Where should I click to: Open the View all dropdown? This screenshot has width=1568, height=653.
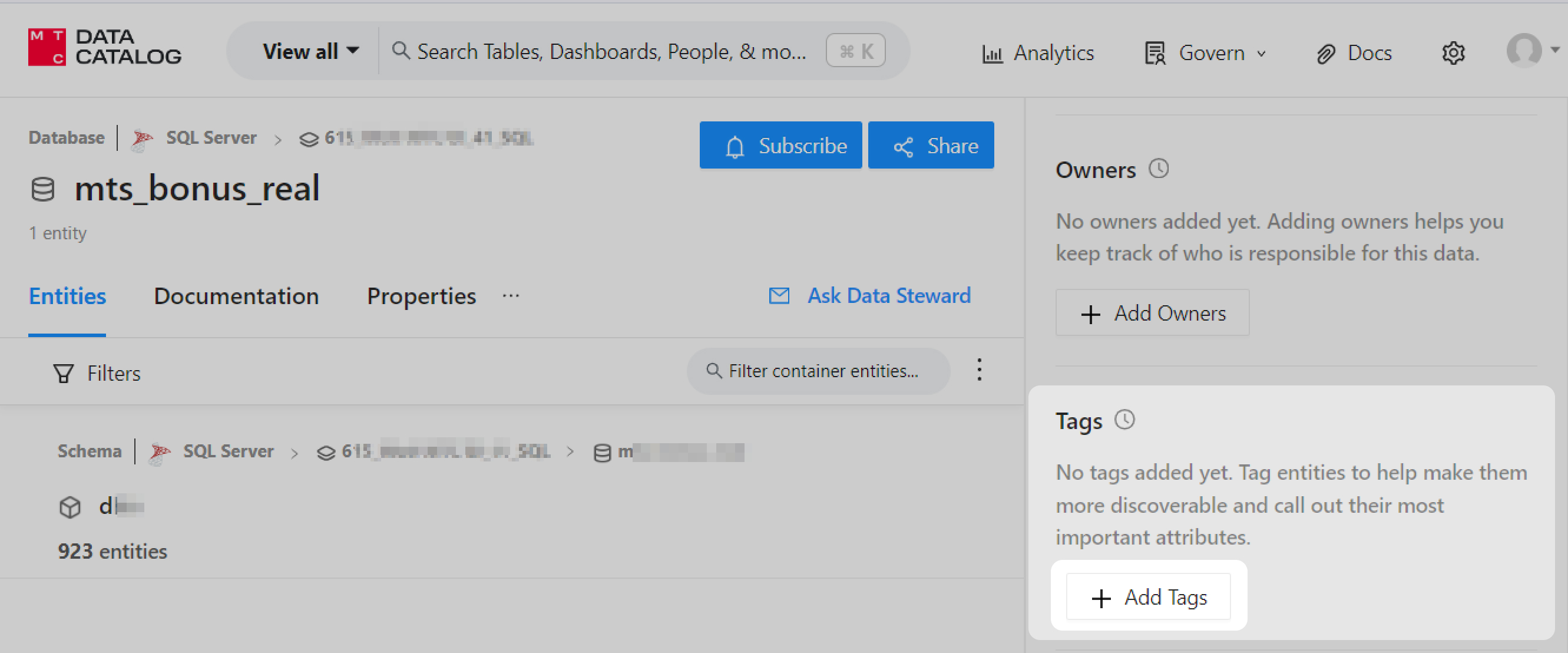click(310, 51)
